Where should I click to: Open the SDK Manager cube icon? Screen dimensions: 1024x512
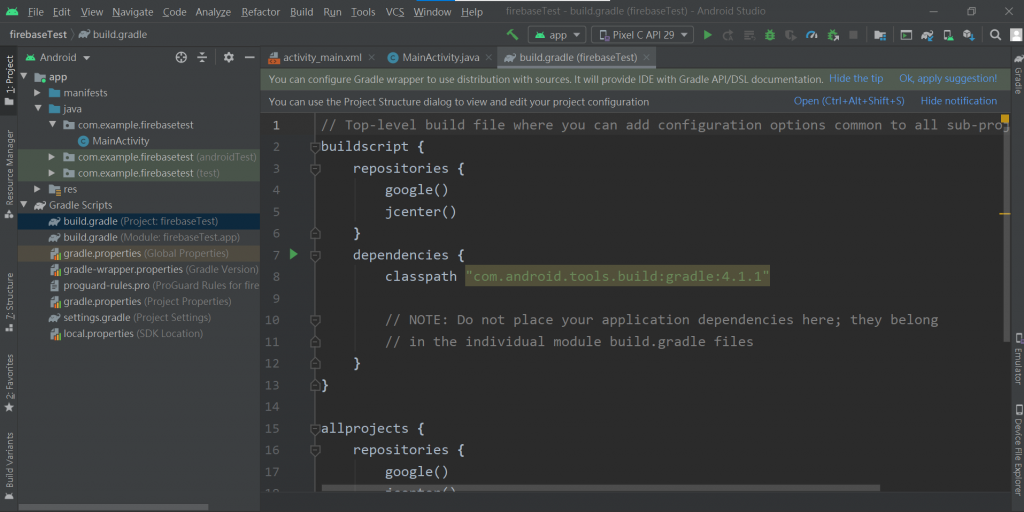969,35
